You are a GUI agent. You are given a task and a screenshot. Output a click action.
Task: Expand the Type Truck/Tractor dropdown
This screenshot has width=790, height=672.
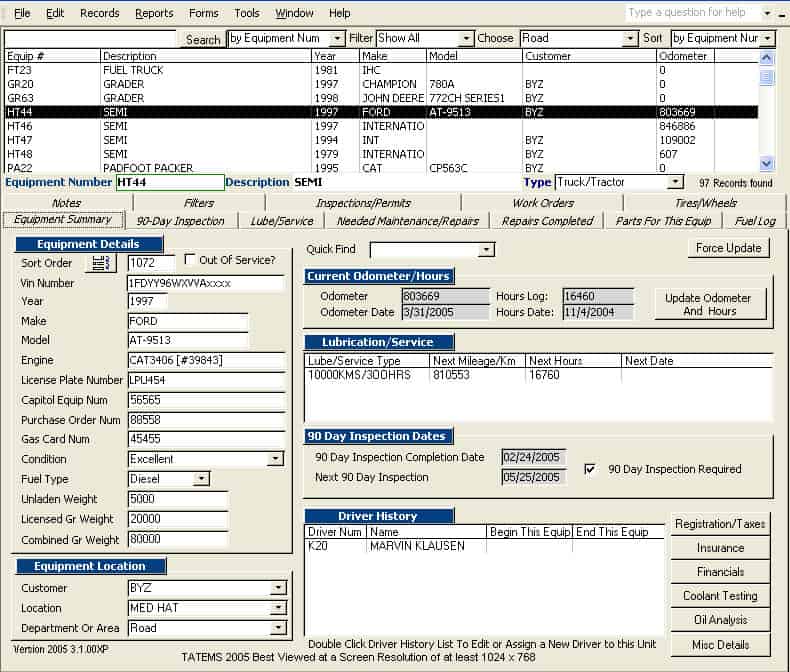[x=675, y=182]
